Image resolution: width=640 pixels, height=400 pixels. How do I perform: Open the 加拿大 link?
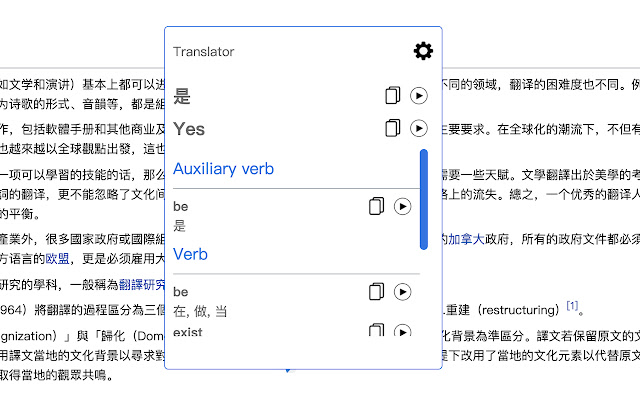465,240
